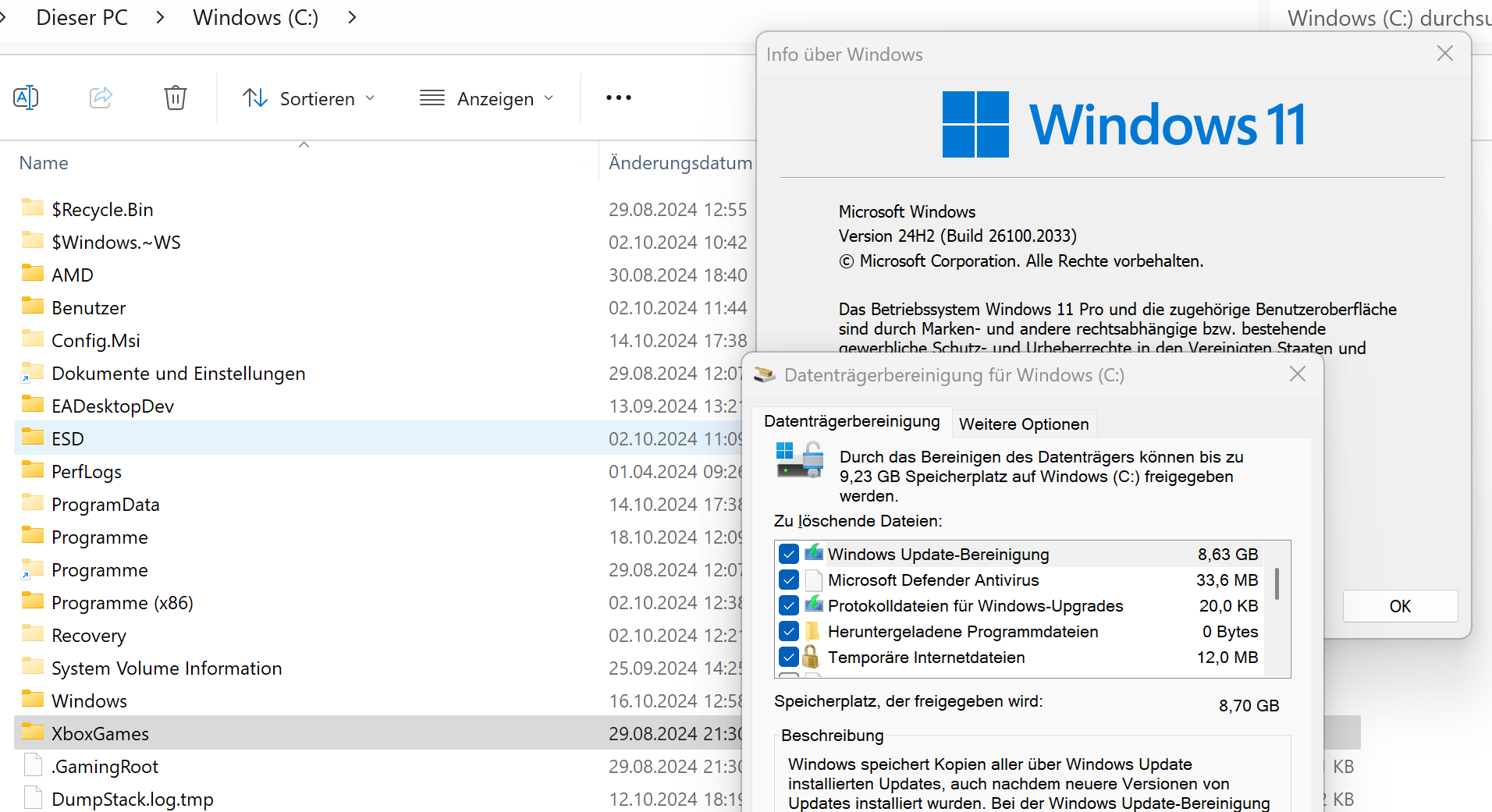
Task: Click the 12,0 MB size value
Action: click(1227, 657)
